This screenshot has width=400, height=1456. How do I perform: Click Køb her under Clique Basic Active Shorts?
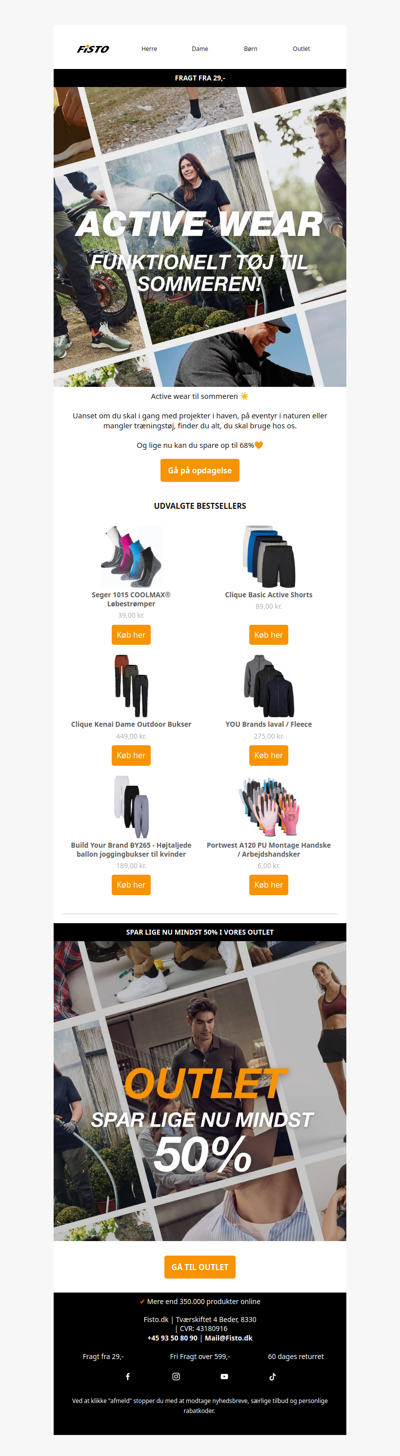point(268,635)
